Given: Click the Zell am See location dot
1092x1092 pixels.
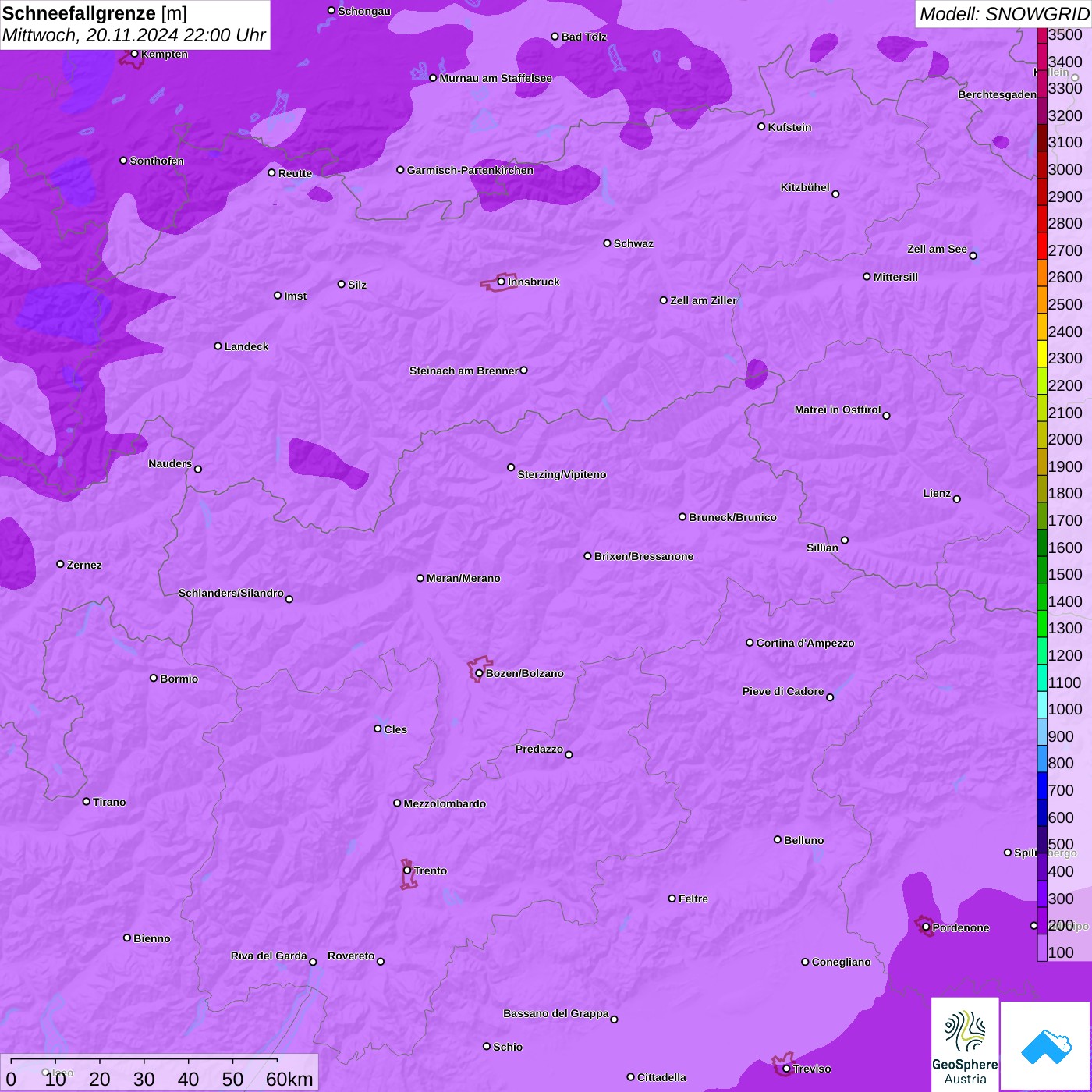Looking at the screenshot, I should tap(973, 256).
